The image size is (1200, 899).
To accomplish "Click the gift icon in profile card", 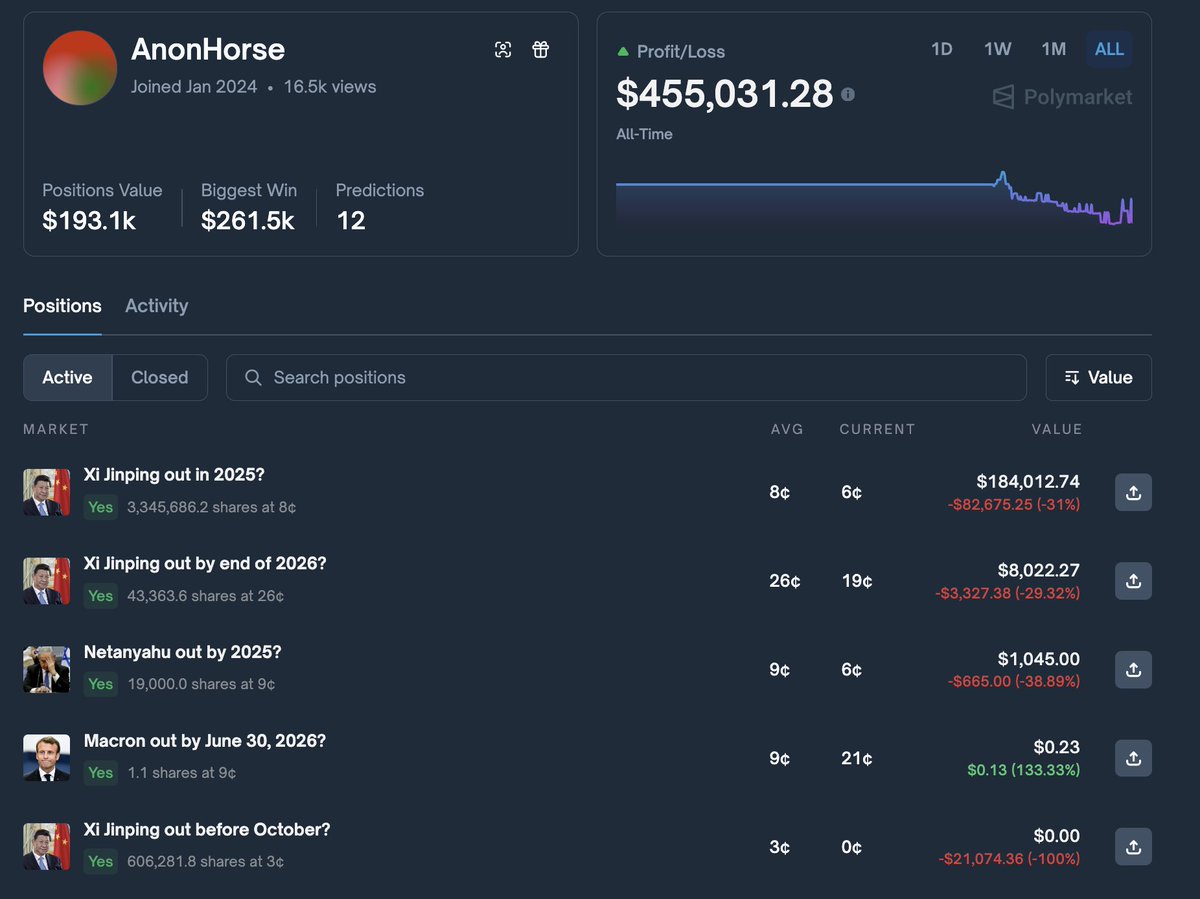I will 541,50.
